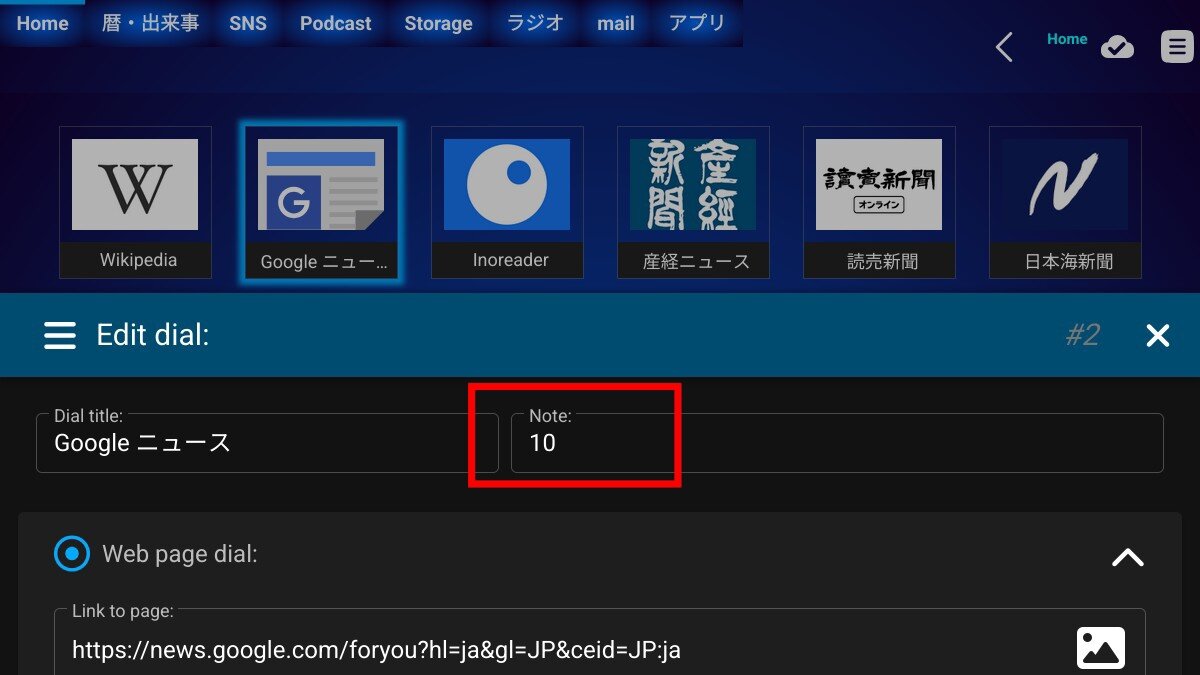Open the 読売新聞 dial

point(879,202)
